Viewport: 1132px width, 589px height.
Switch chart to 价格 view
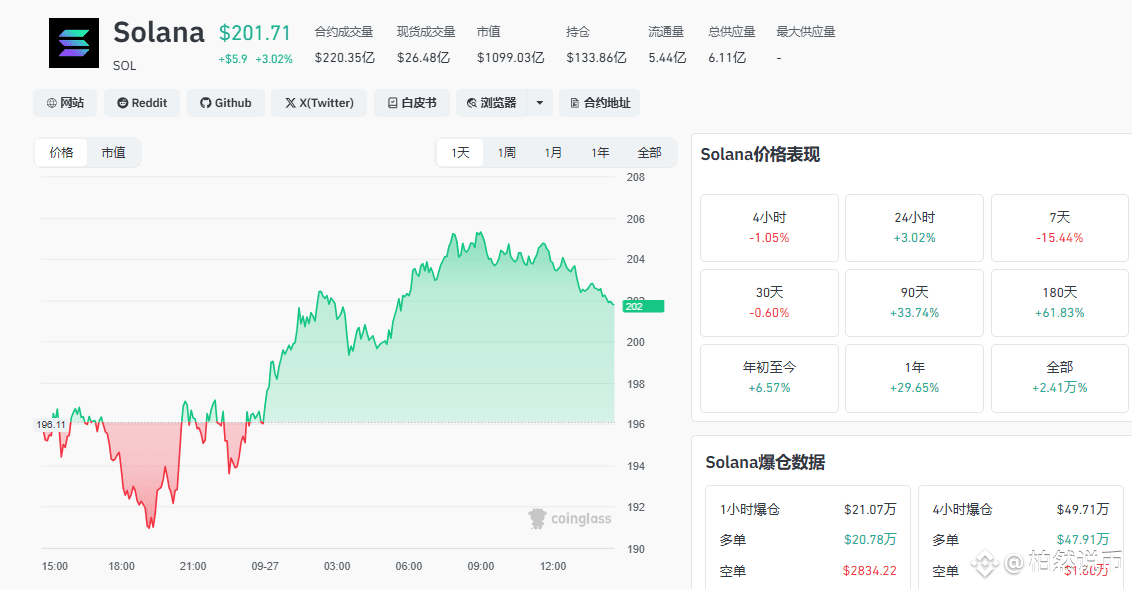coord(62,153)
